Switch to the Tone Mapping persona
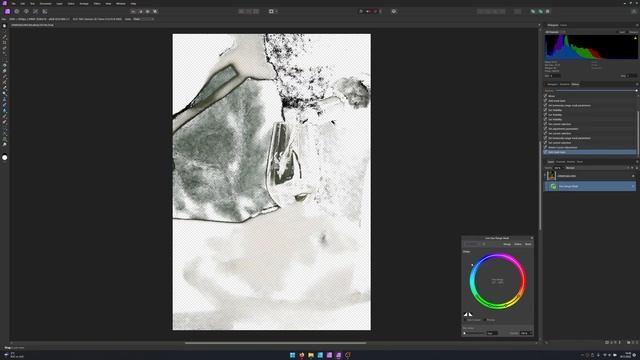The image size is (640, 360). coord(36,11)
